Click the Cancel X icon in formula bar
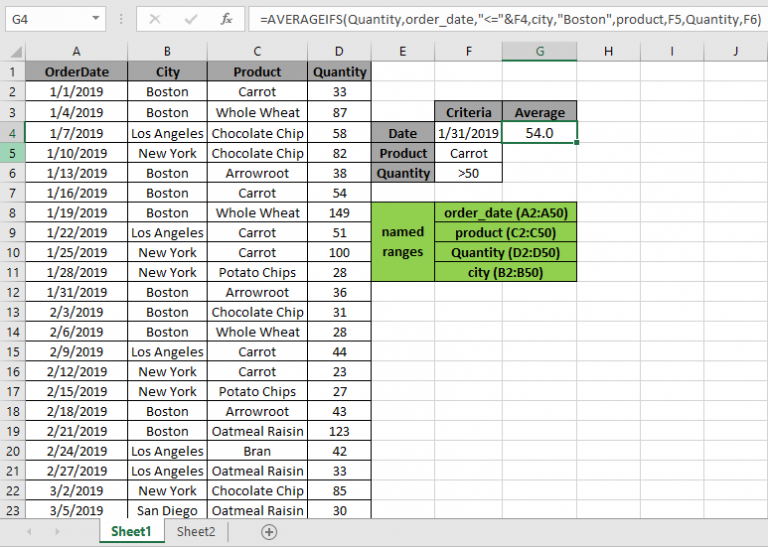 (155, 19)
